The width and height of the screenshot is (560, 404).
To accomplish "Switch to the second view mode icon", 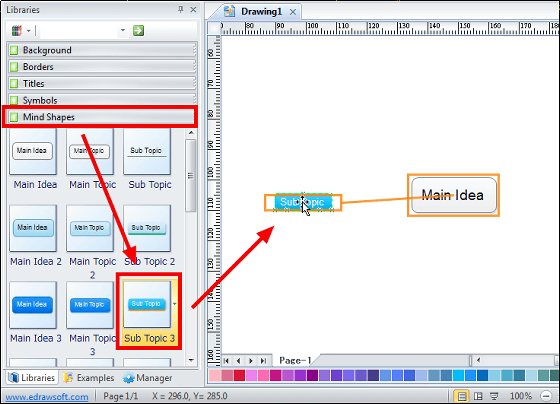I will point(478,396).
